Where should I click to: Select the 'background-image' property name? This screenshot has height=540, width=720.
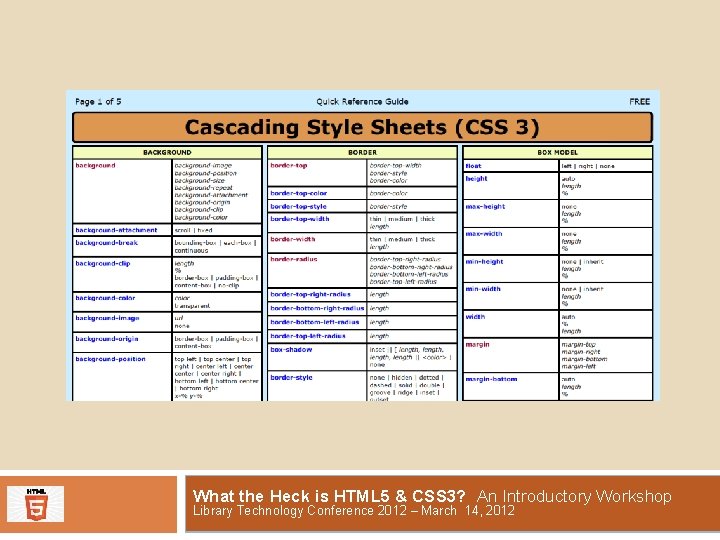107,318
